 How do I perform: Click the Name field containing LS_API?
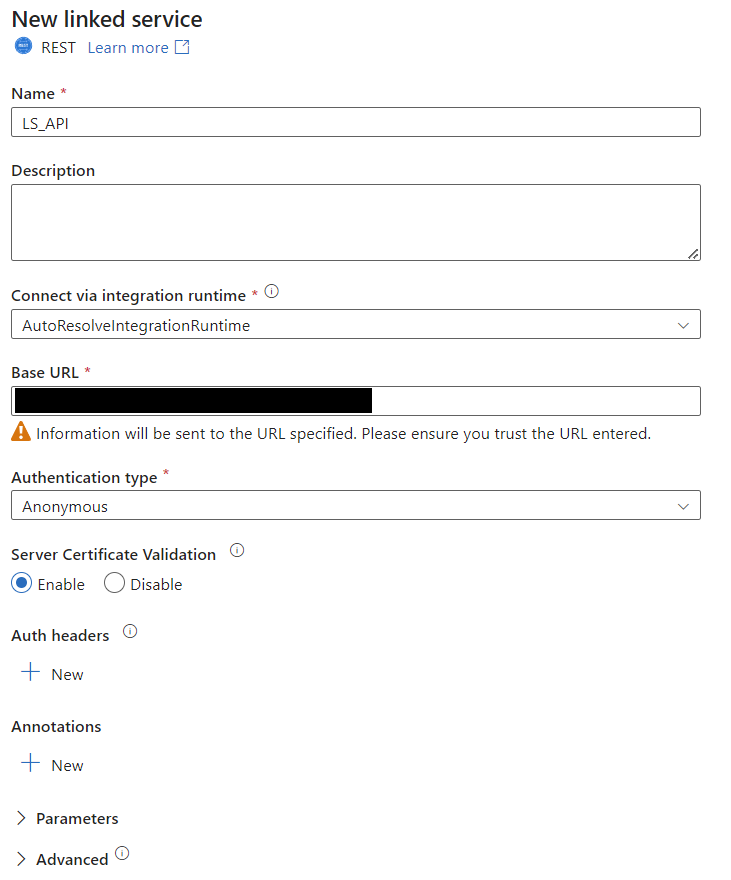point(356,122)
